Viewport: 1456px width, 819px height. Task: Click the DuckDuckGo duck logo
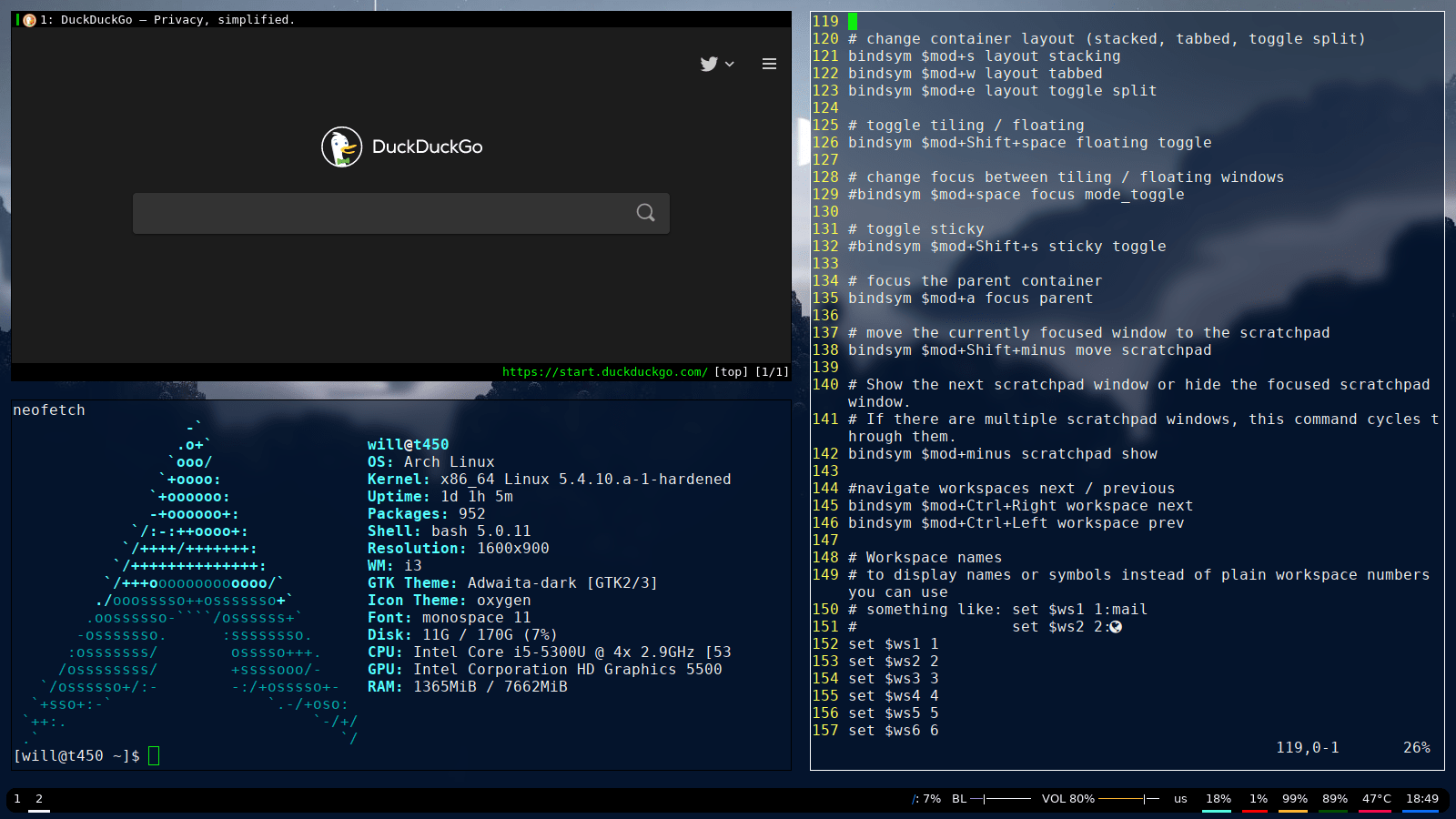[x=341, y=147]
